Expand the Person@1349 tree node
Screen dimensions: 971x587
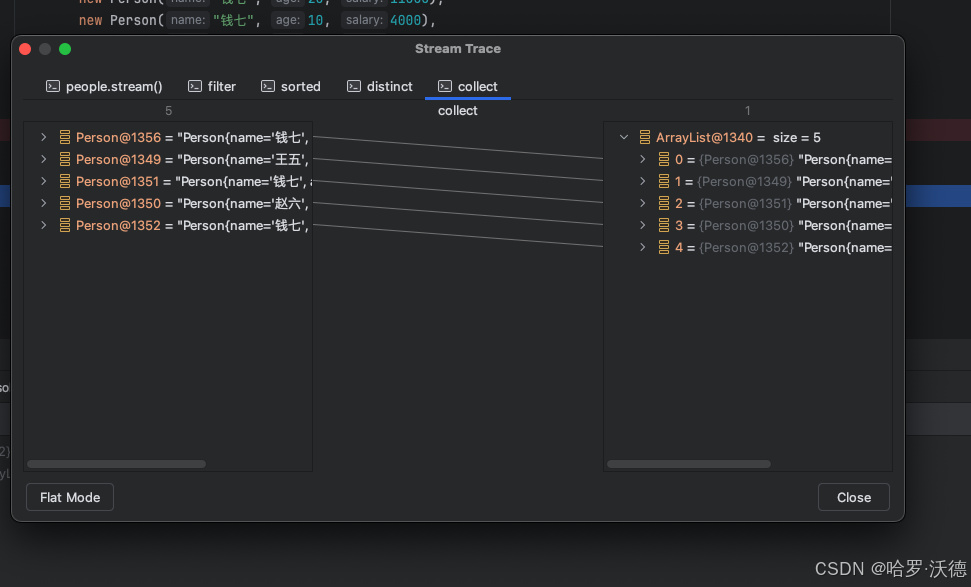coord(43,159)
